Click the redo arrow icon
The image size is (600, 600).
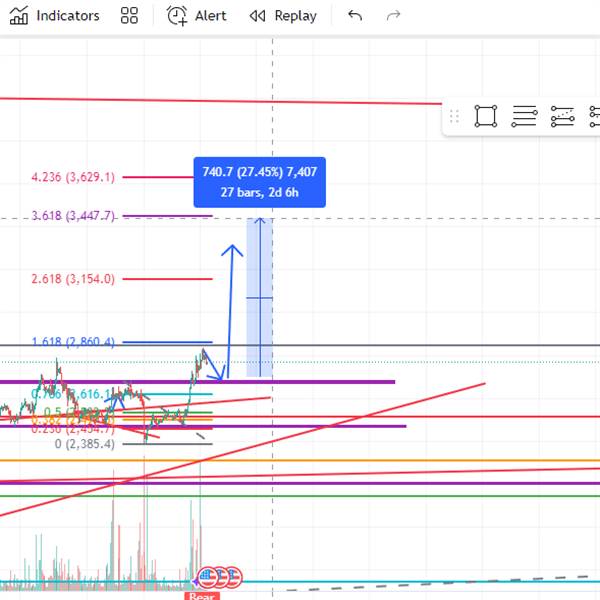point(393,16)
